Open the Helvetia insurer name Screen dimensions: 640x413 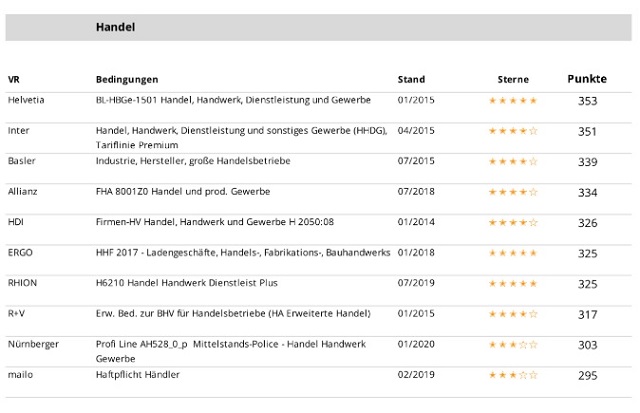26,100
